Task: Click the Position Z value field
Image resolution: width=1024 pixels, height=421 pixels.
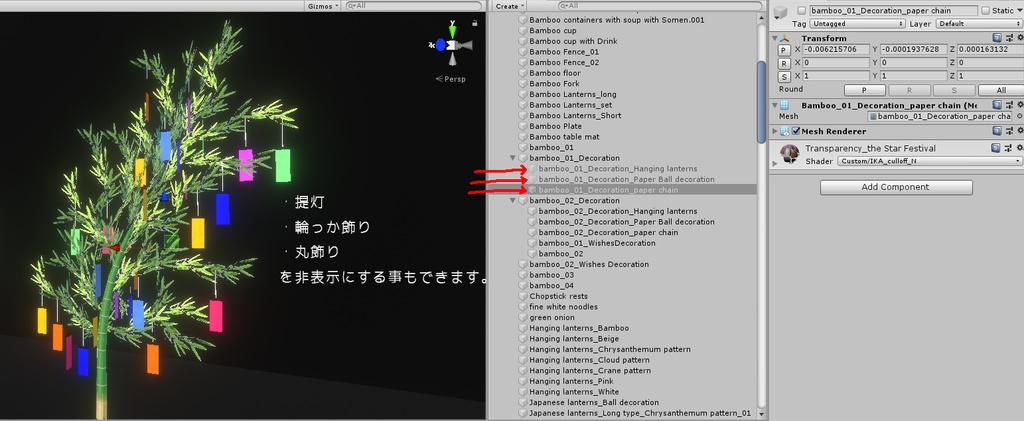Action: 991,50
